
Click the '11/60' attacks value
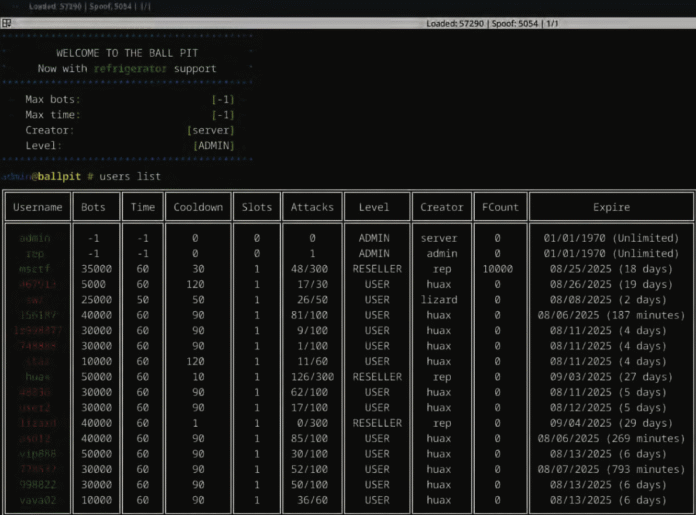pyautogui.click(x=312, y=362)
